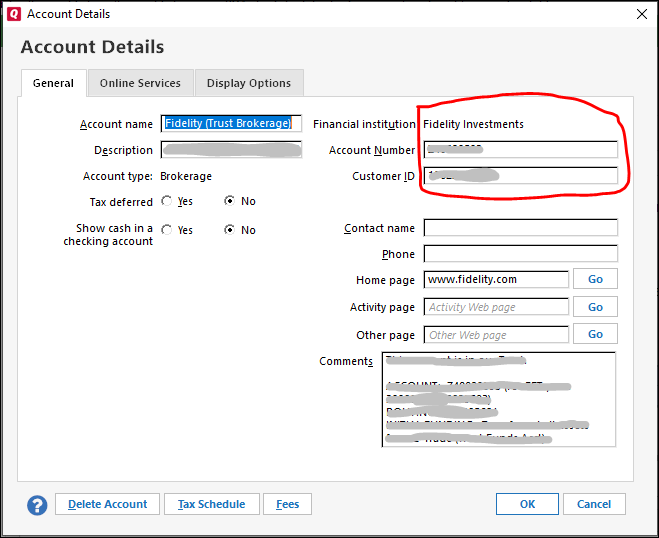
Task: Click Cancel to discard changes
Action: (x=594, y=504)
